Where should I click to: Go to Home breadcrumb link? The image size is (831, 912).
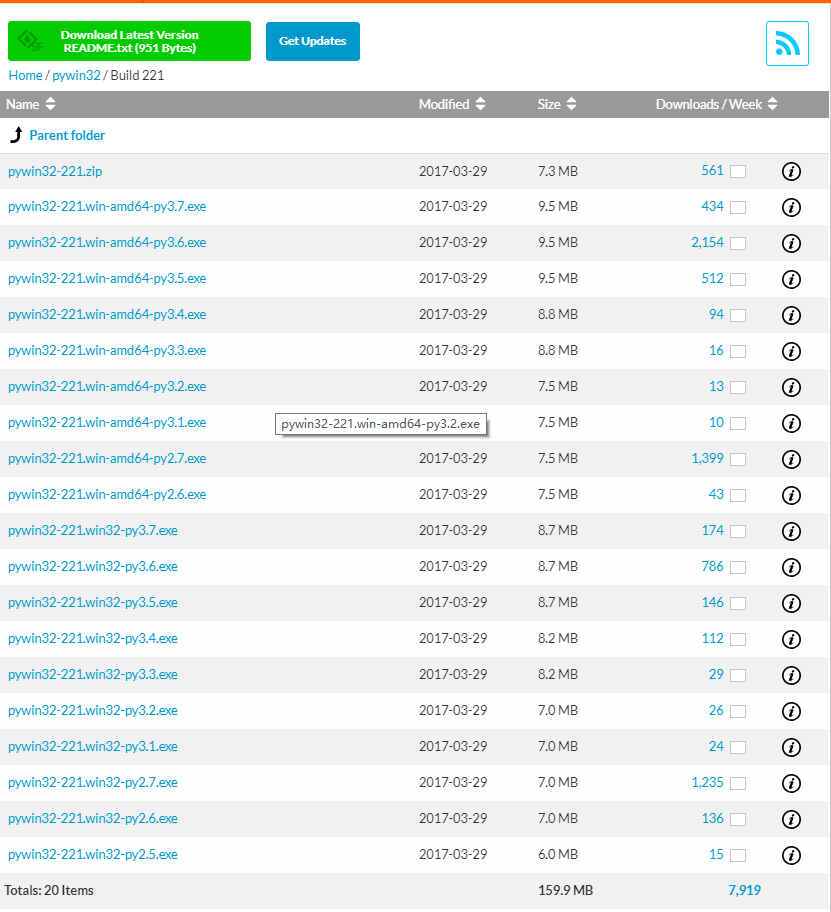25,76
